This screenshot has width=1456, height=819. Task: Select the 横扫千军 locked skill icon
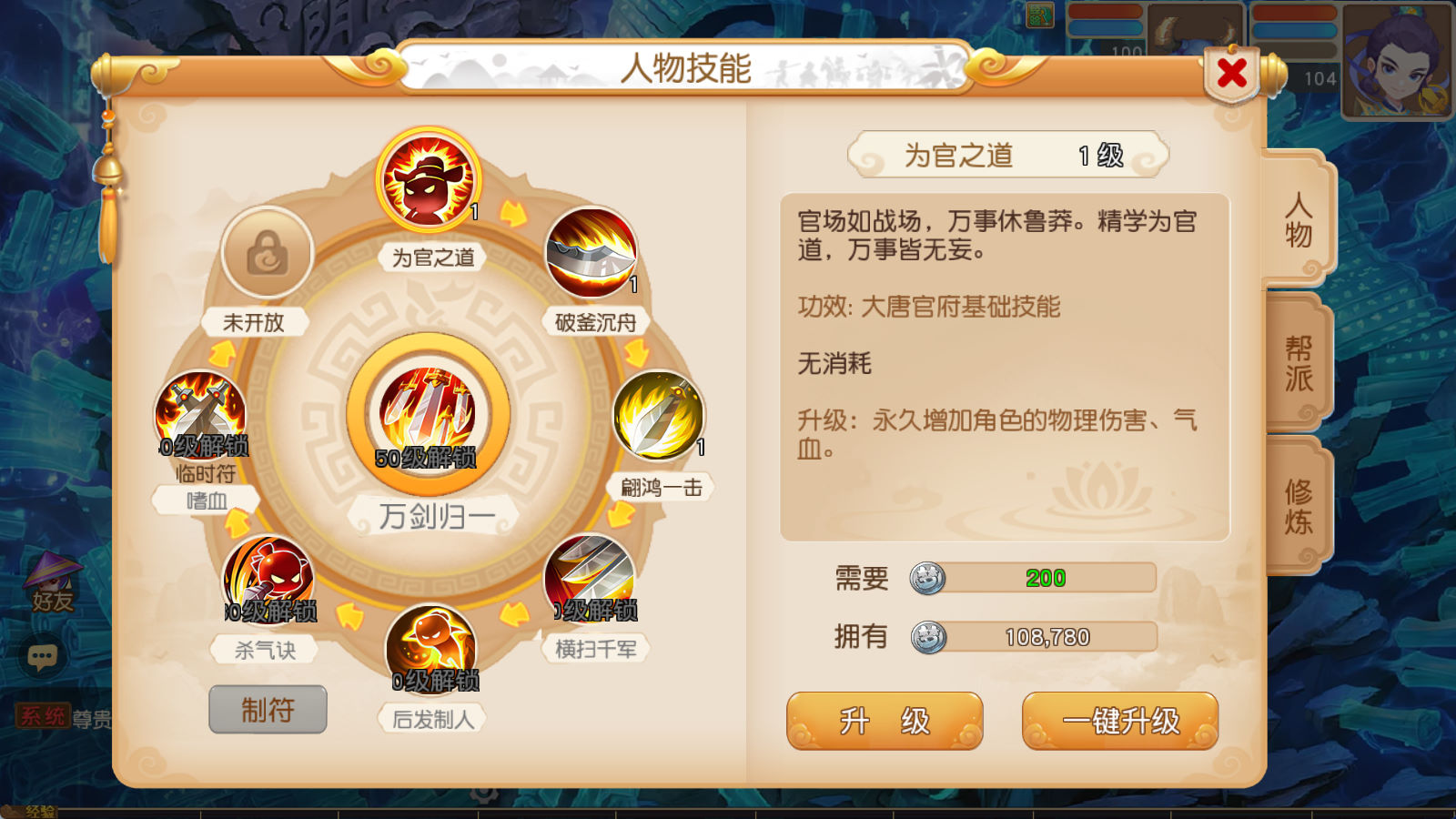590,578
